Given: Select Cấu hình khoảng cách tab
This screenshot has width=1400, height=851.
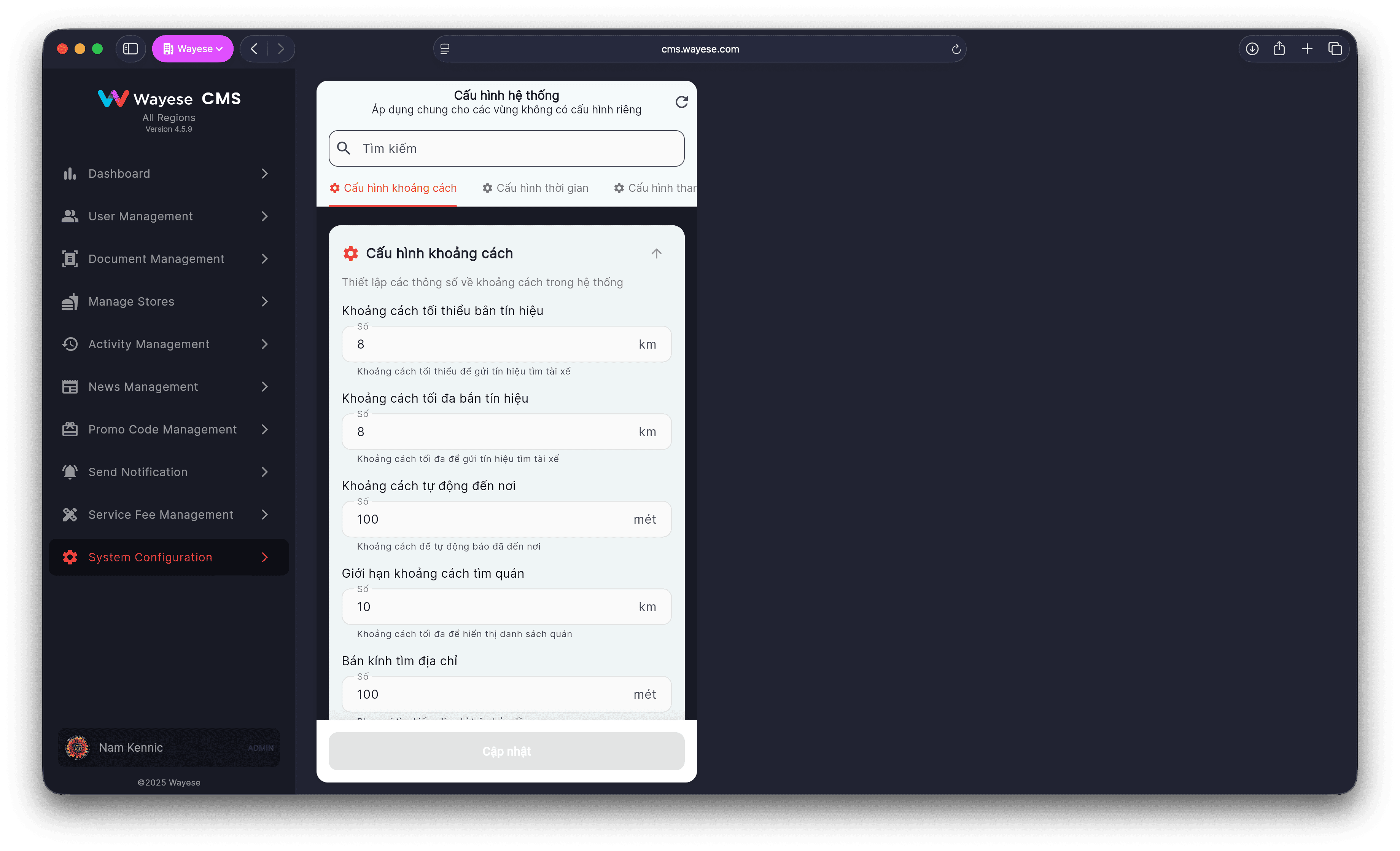Looking at the screenshot, I should 393,188.
